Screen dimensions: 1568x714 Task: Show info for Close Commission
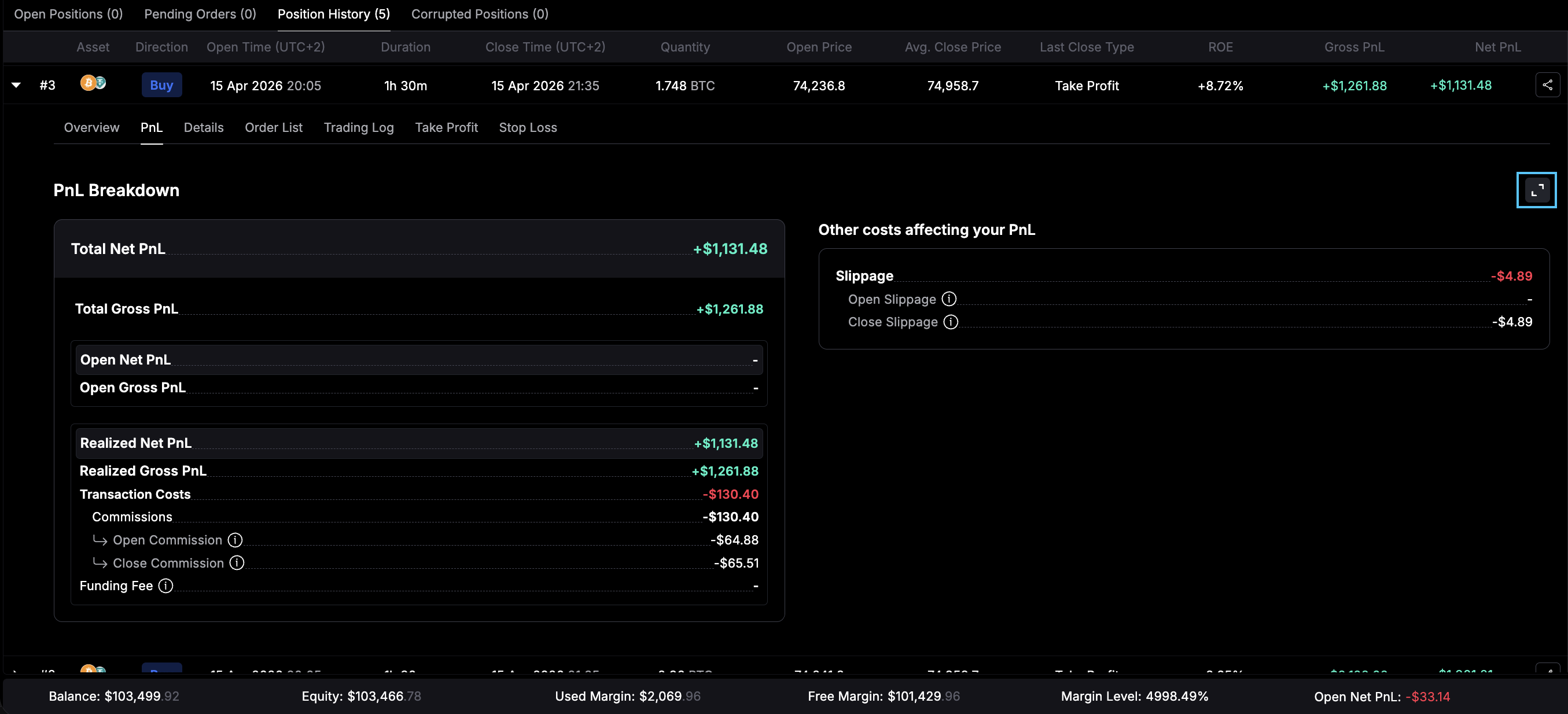(x=237, y=563)
